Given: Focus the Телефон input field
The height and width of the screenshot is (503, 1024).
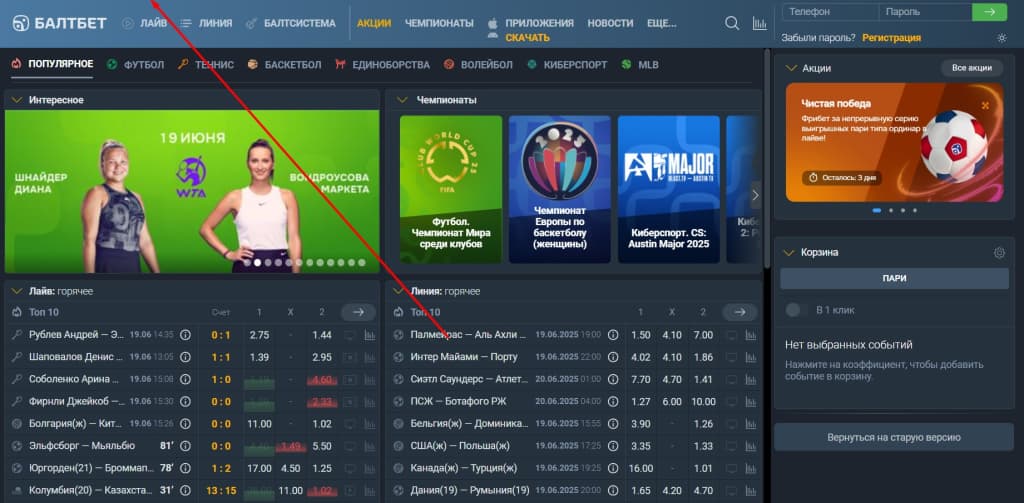Looking at the screenshot, I should (x=831, y=12).
